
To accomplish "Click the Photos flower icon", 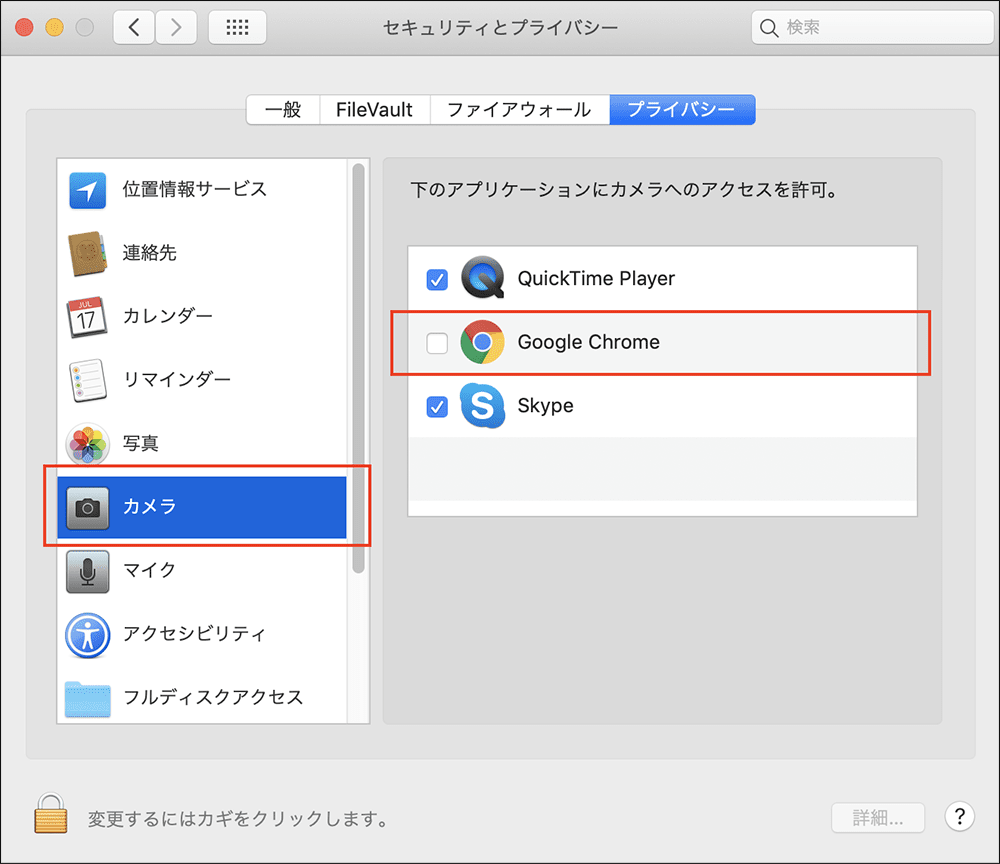I will click(x=87, y=444).
